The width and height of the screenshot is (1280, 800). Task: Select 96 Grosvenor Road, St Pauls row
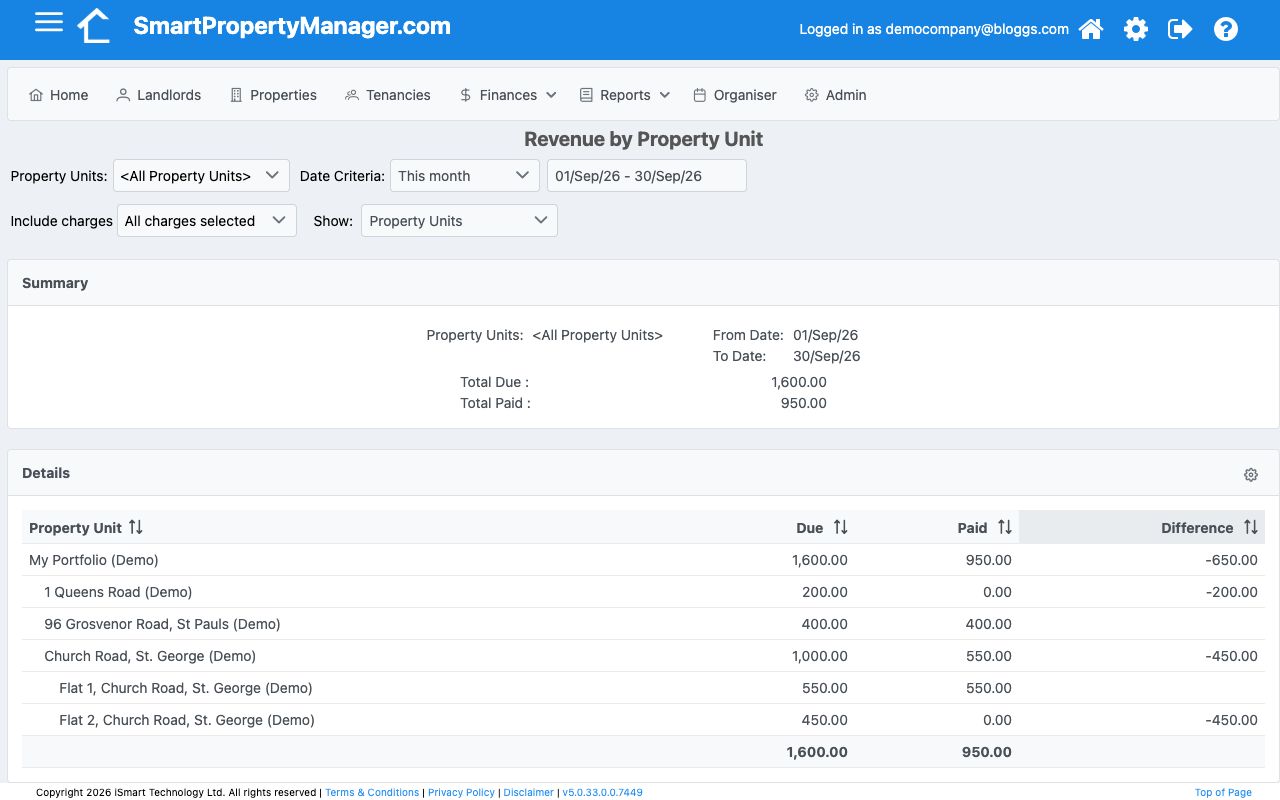643,624
